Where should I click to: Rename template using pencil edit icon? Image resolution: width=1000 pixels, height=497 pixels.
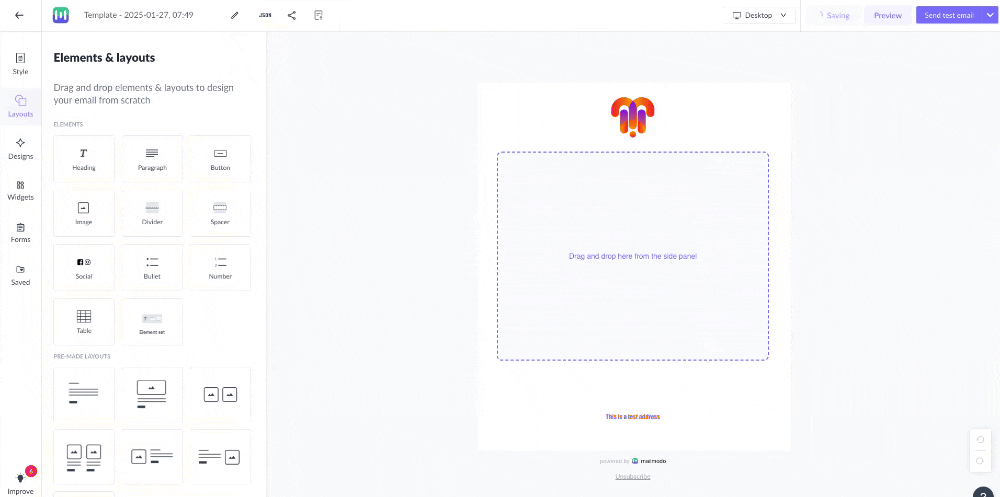pos(235,15)
